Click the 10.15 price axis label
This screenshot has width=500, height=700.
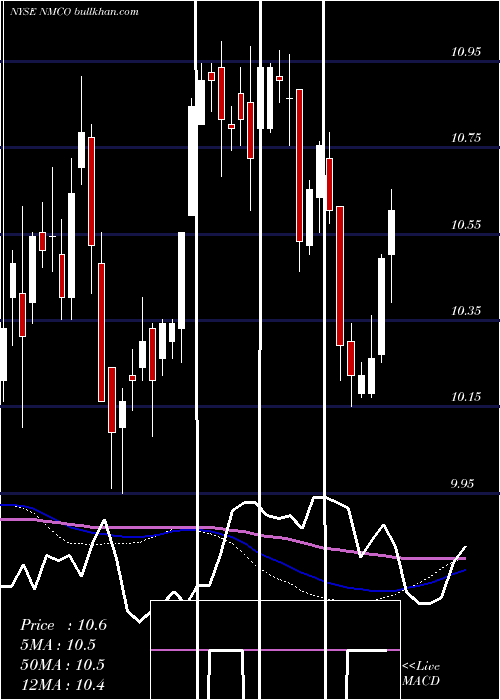(x=466, y=396)
